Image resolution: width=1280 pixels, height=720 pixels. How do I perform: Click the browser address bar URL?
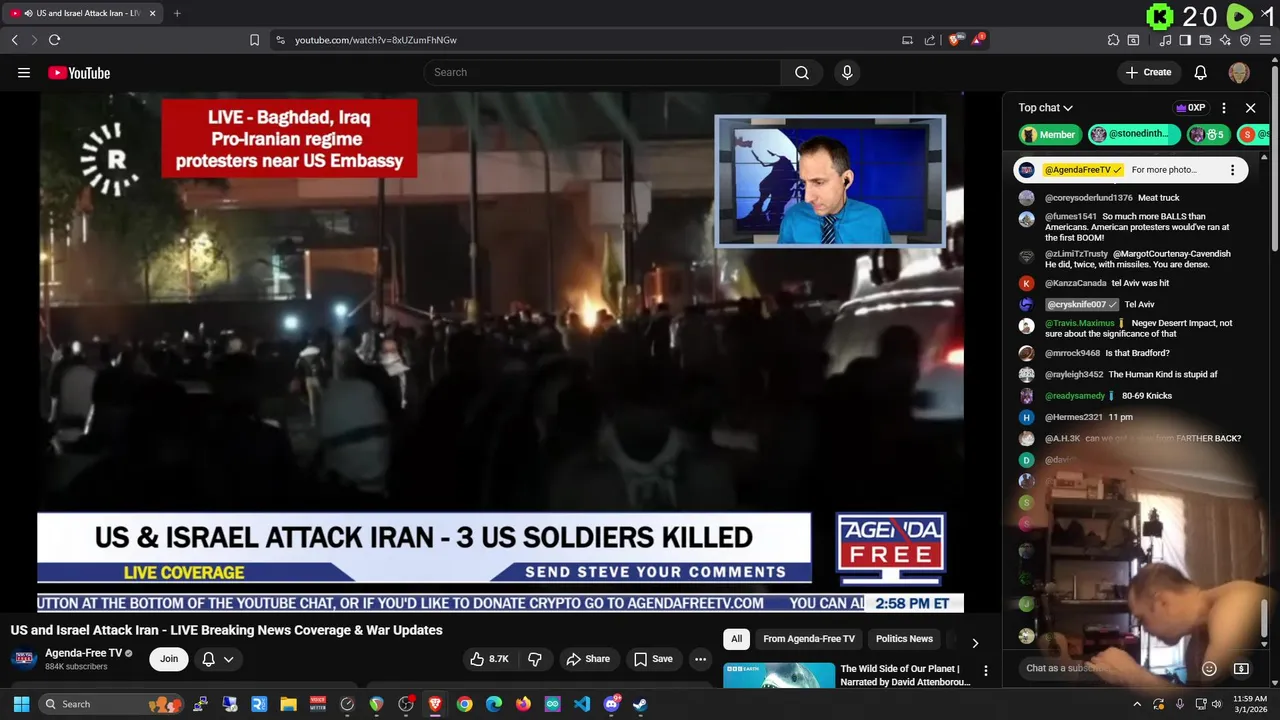pos(376,40)
